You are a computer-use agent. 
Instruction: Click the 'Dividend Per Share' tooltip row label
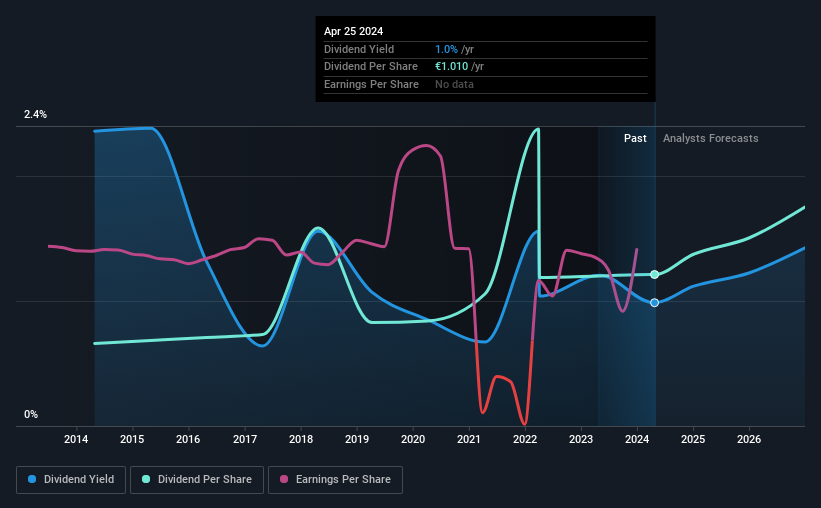(371, 67)
